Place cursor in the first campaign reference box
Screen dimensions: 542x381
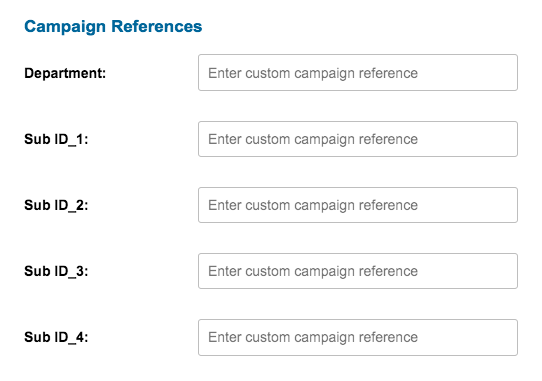coord(358,73)
